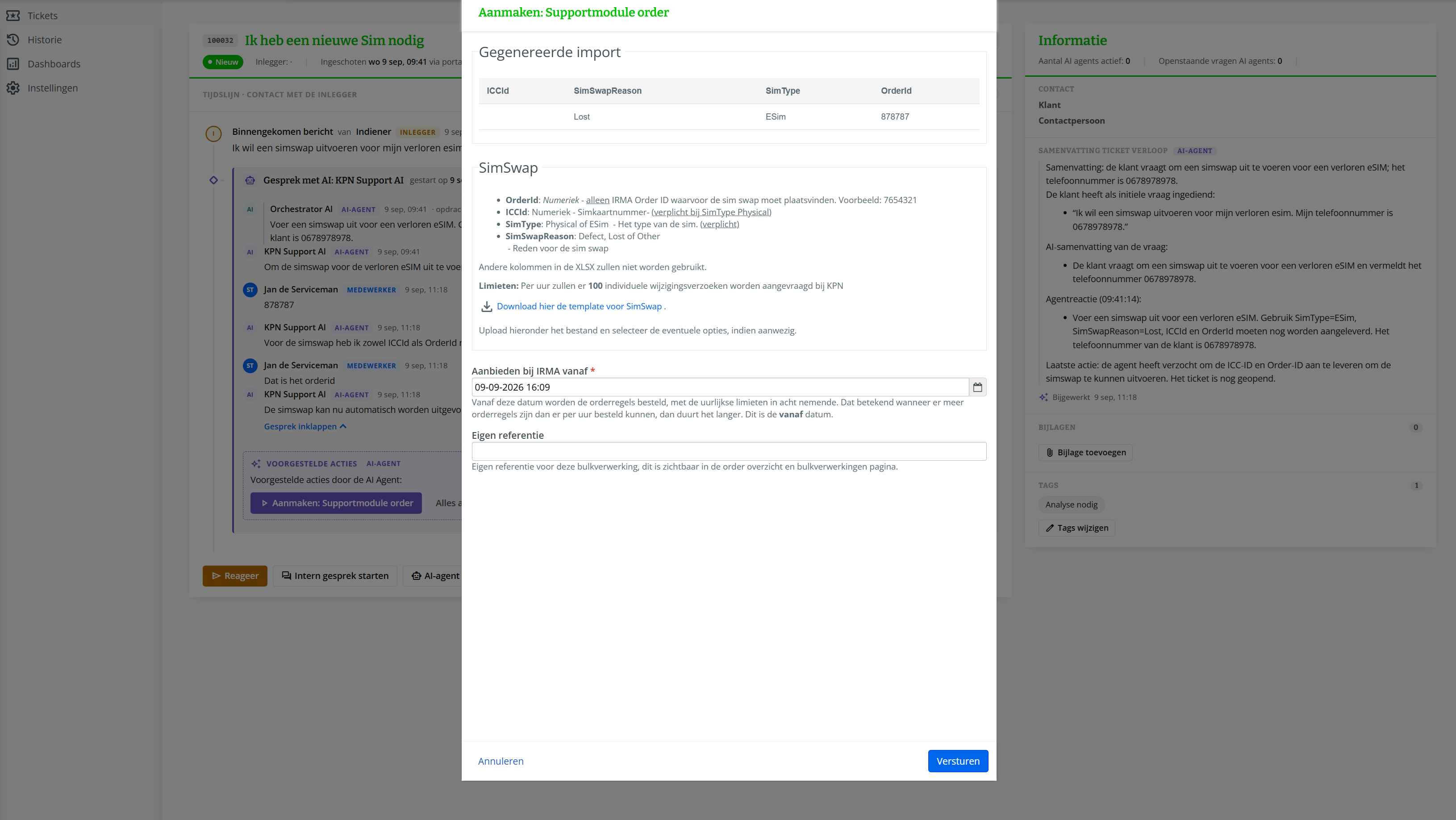Viewport: 1456px width, 820px height.
Task: Click the diamond timeline marker for AI conversation
Action: click(213, 180)
